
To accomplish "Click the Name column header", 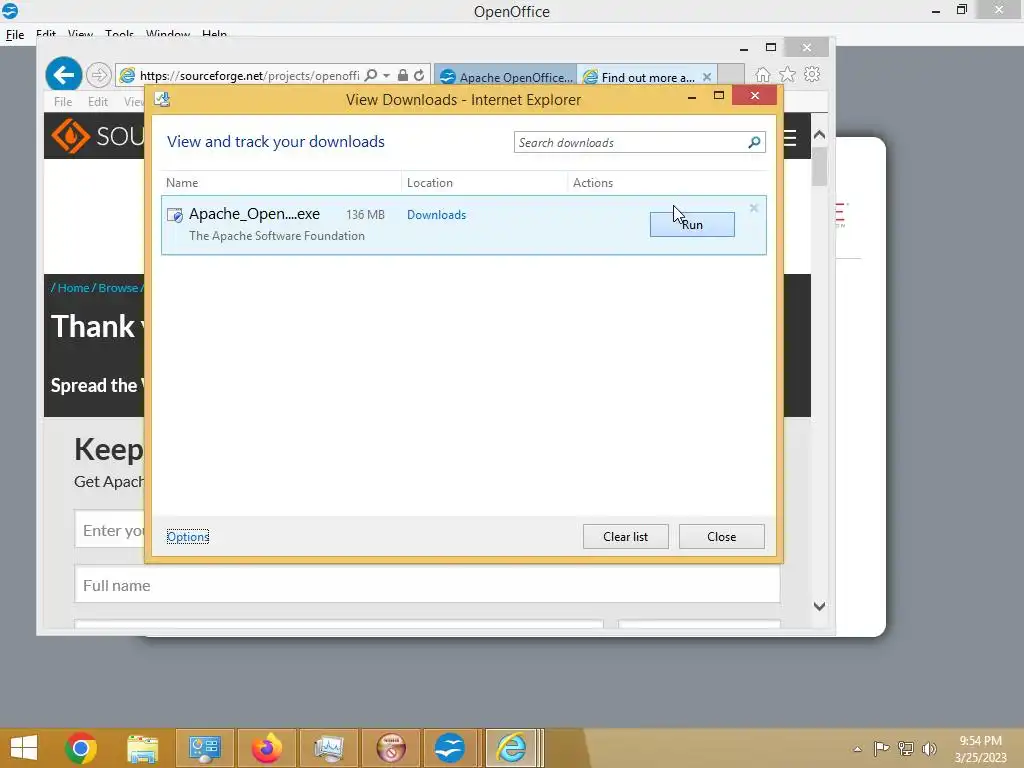I will pos(182,183).
